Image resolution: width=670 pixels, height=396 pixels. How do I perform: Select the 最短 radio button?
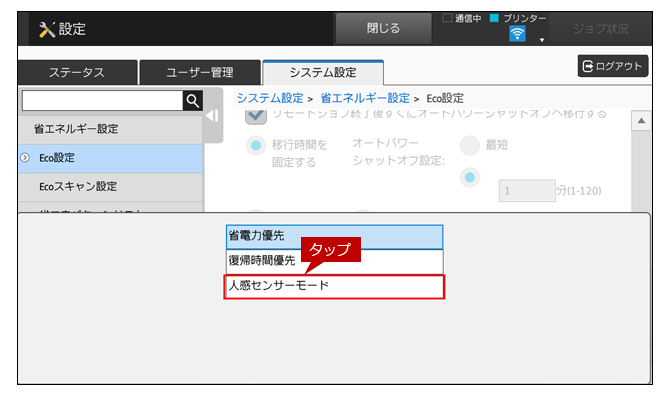(470, 145)
